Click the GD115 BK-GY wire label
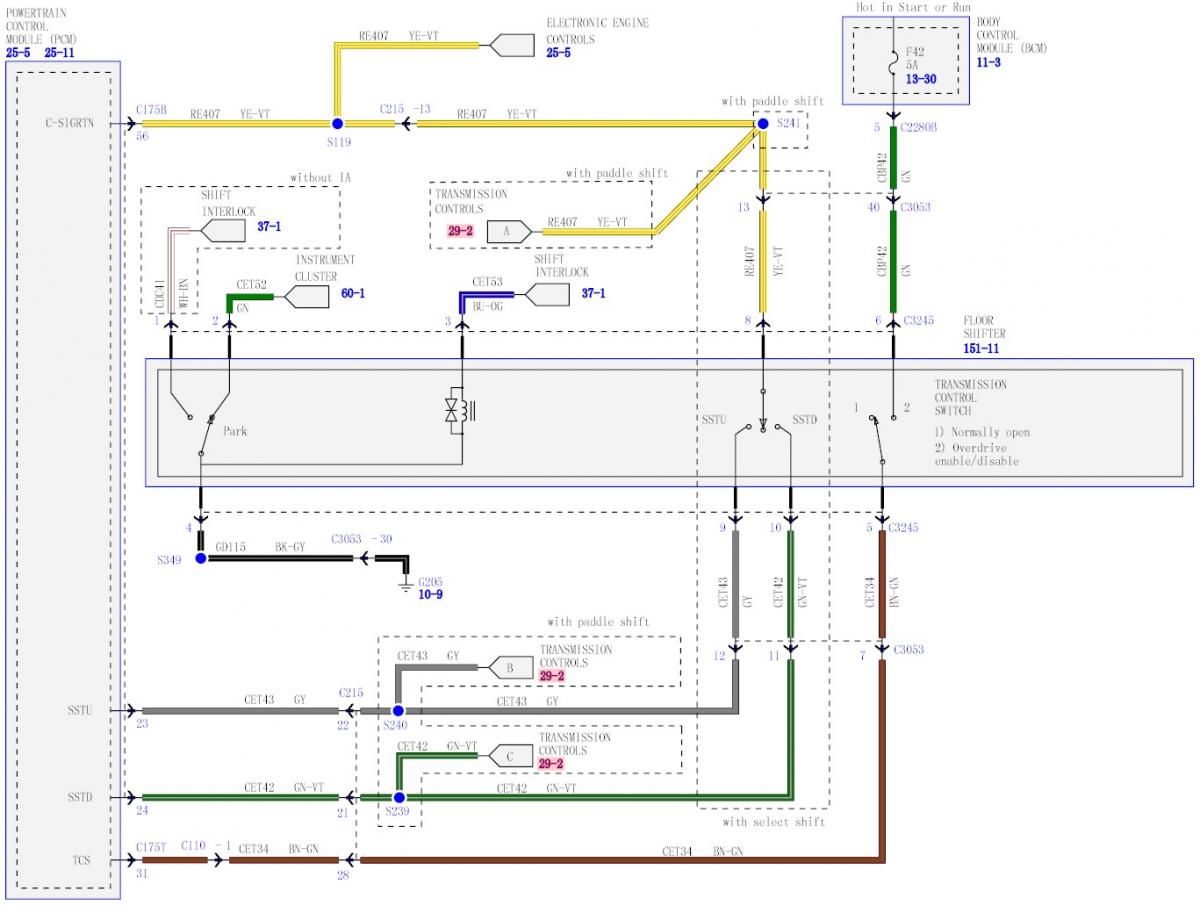The image size is (1200, 906). tap(261, 548)
